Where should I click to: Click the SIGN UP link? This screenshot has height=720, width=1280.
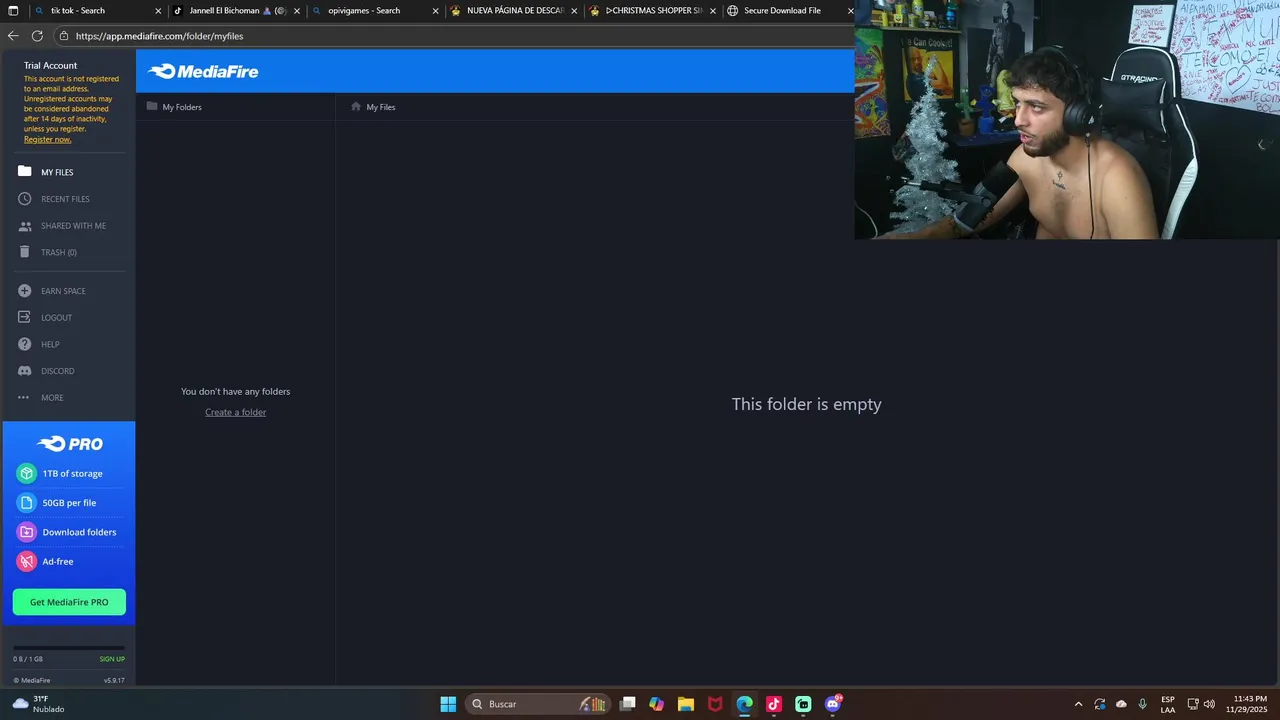click(112, 659)
